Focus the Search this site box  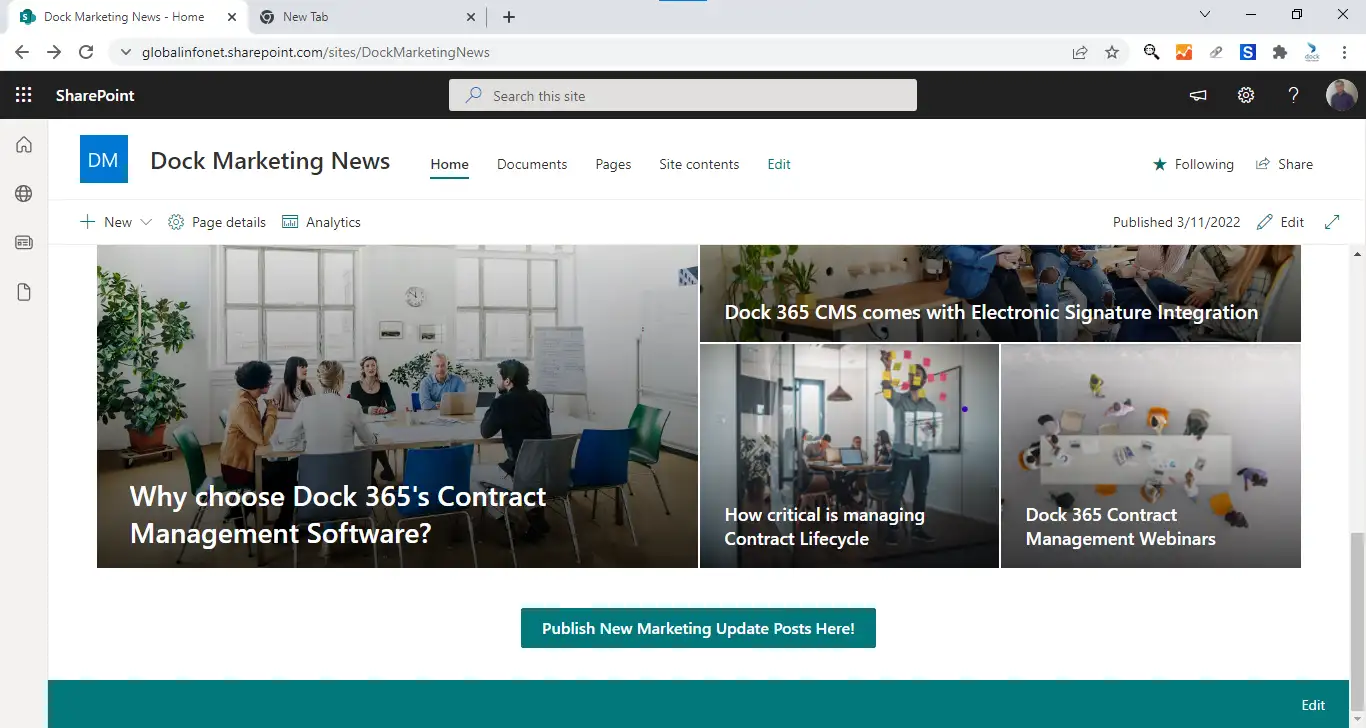pyautogui.click(x=683, y=95)
